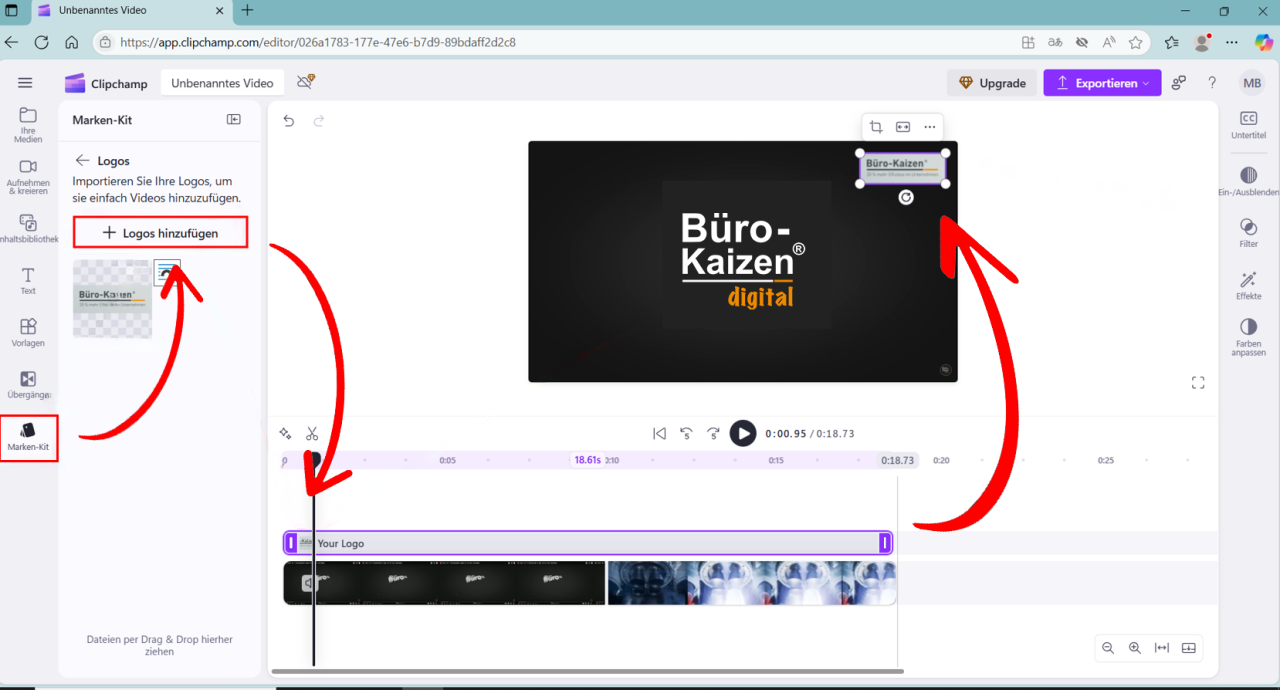The width and height of the screenshot is (1280, 690).
Task: Open the Übergänge panel
Action: coord(28,385)
